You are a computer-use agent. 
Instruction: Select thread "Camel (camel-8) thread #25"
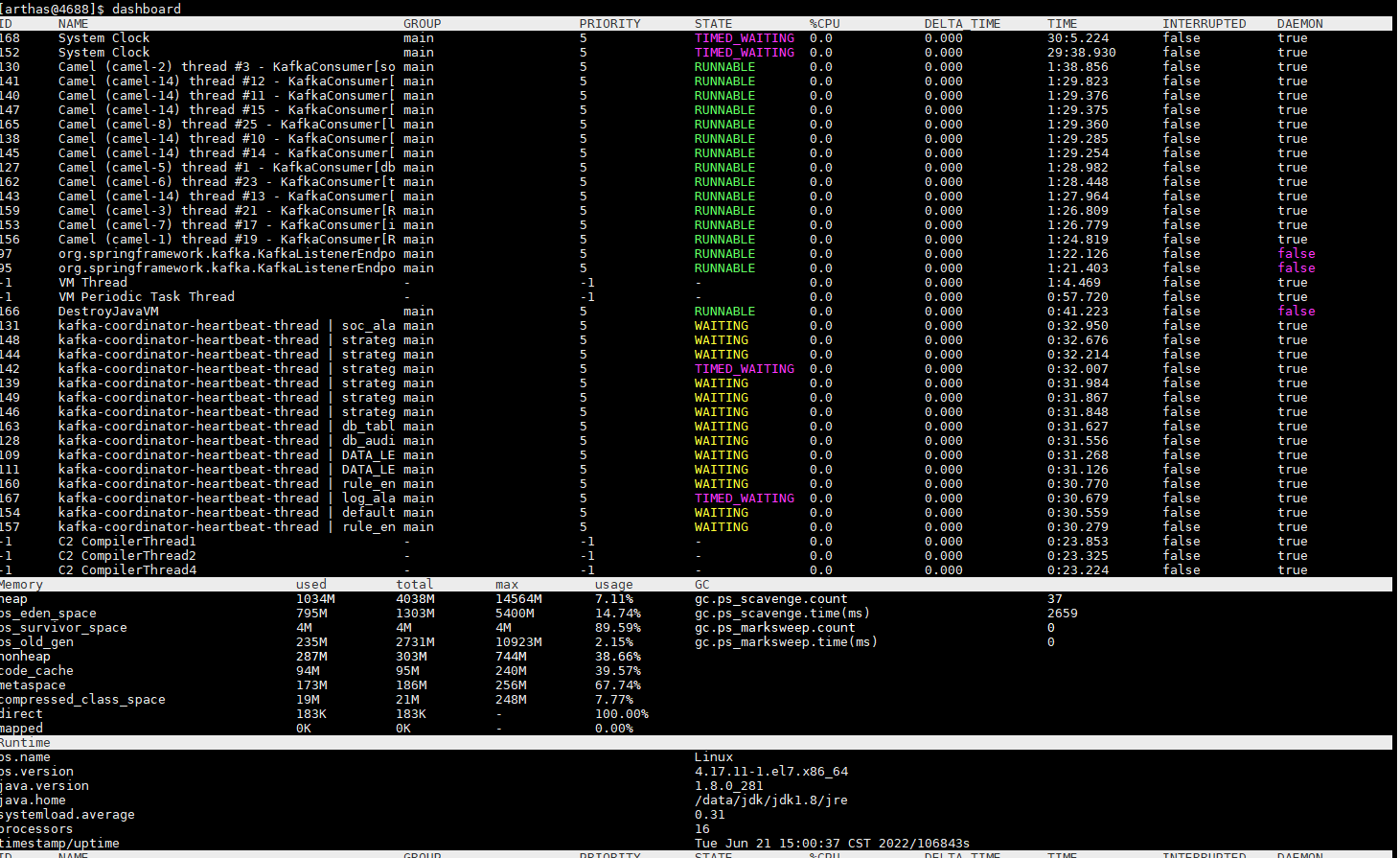(x=157, y=125)
